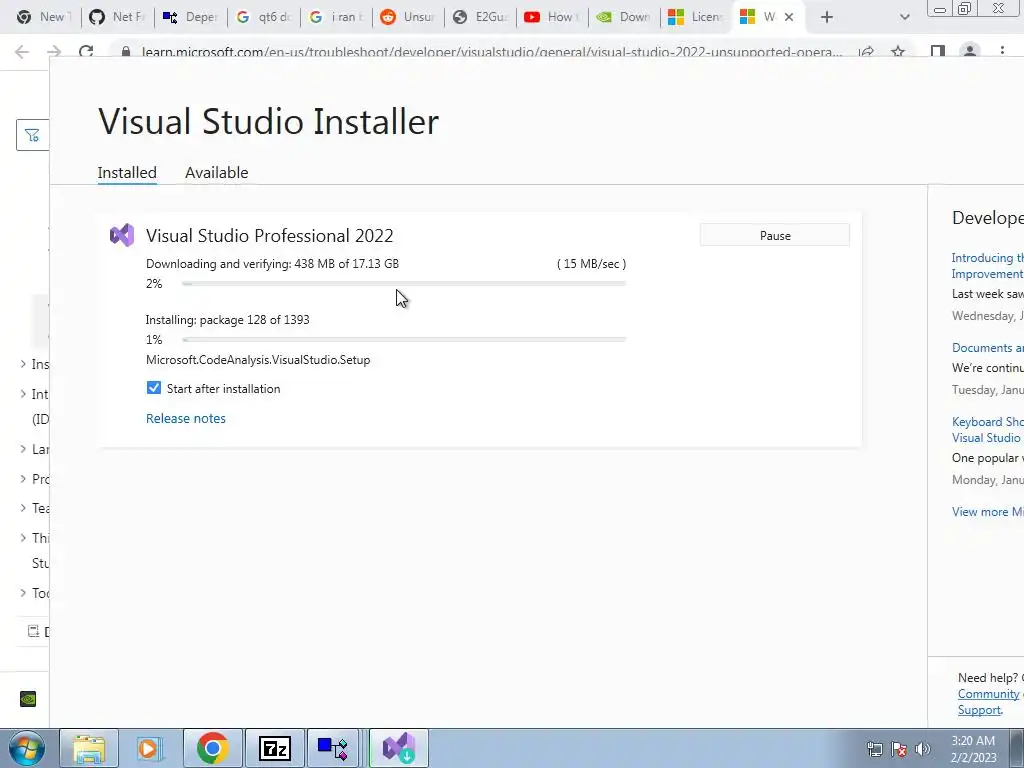Bookmark this page with the star icon
1024x768 pixels.
898,52
